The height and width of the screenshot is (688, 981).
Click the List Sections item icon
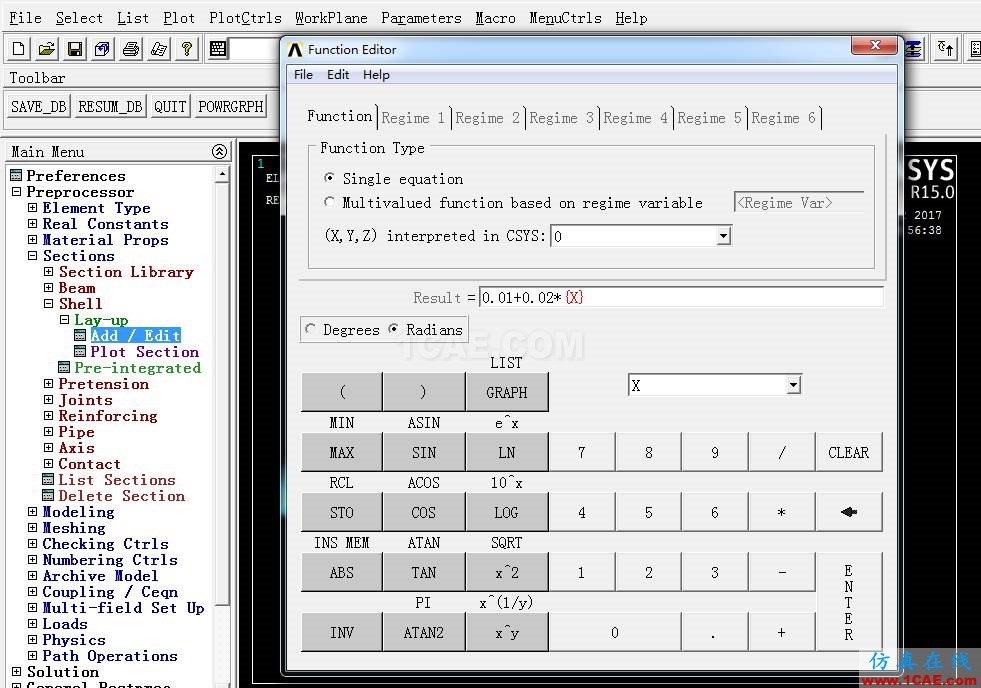(48, 480)
